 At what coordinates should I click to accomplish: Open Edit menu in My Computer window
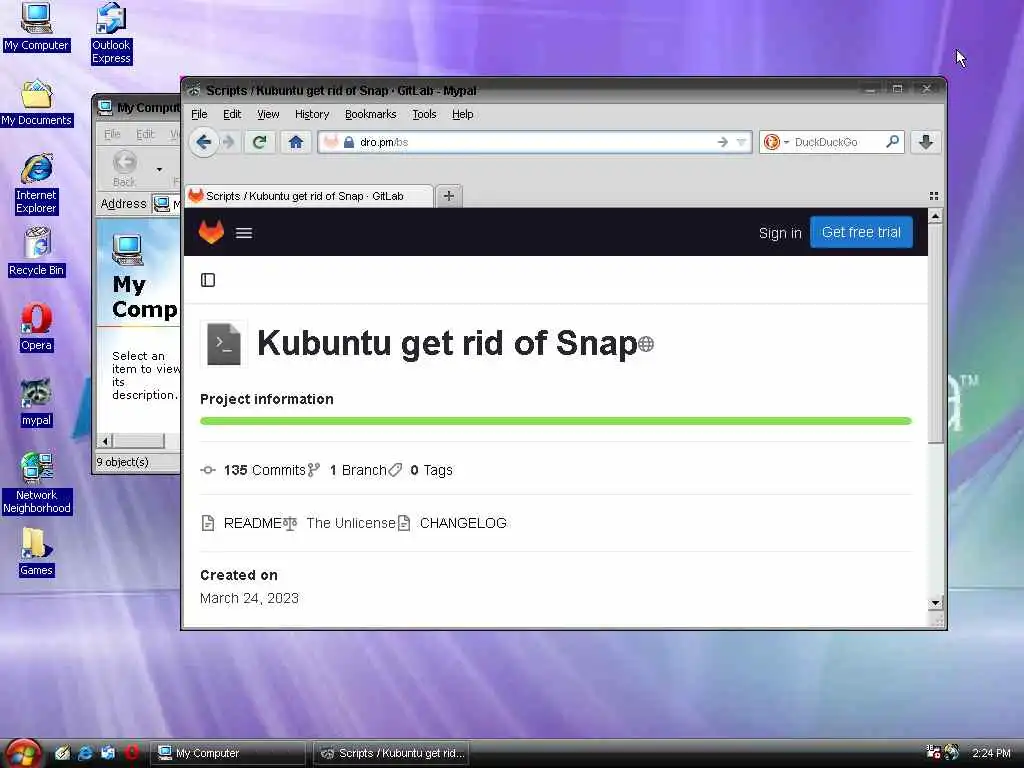(145, 134)
